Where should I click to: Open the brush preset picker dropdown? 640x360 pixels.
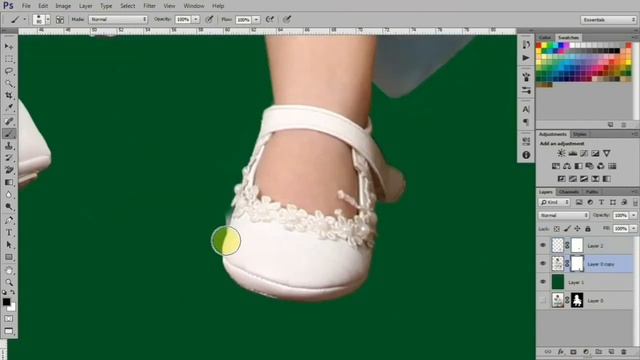[x=48, y=19]
